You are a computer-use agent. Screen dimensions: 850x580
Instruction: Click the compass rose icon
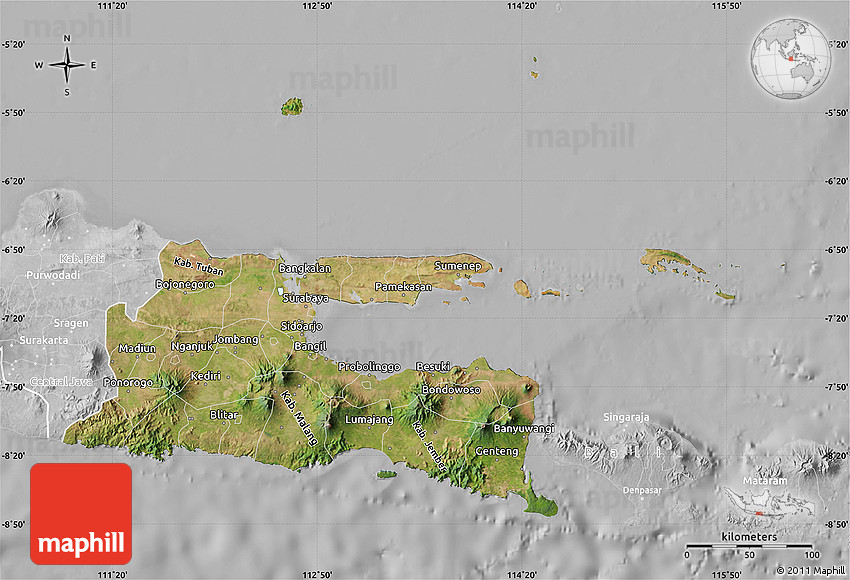(67, 66)
